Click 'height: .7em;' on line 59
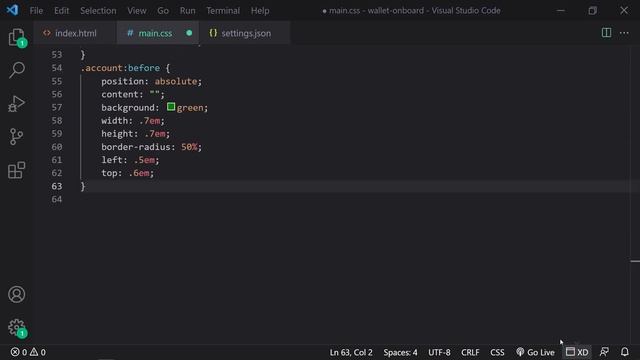 [136, 133]
